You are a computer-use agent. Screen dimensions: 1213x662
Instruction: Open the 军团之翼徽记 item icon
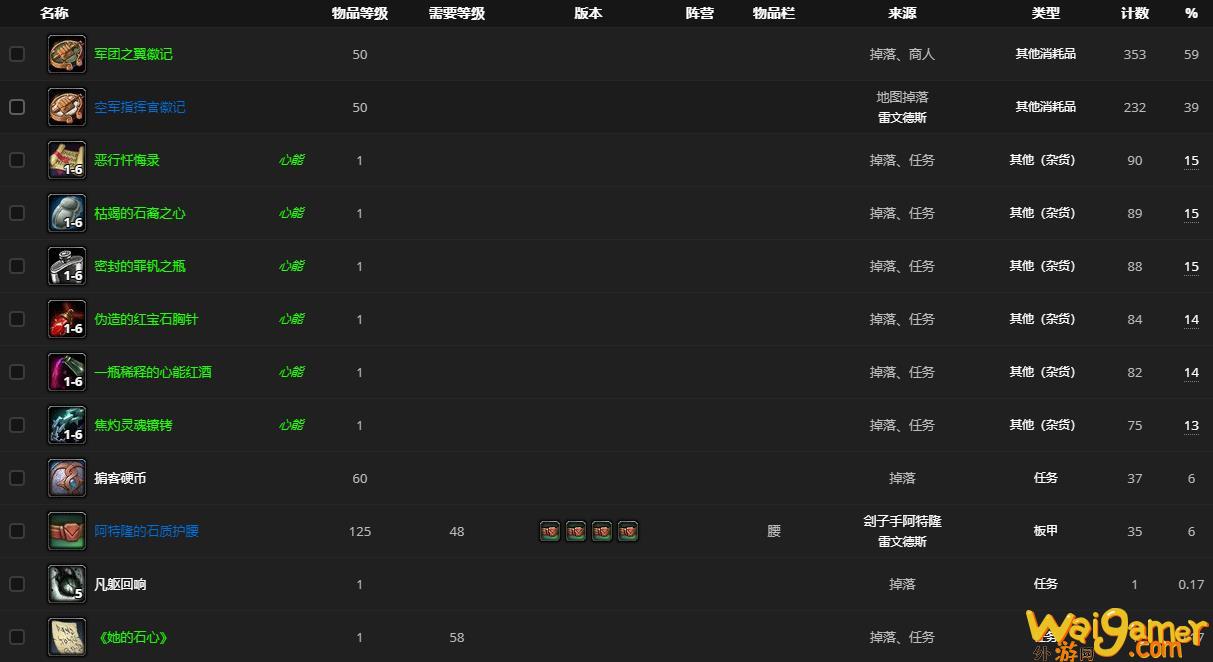tap(67, 54)
